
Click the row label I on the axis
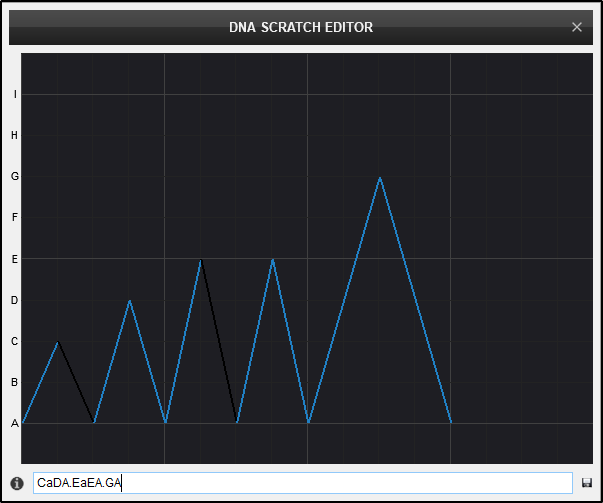[x=15, y=94]
